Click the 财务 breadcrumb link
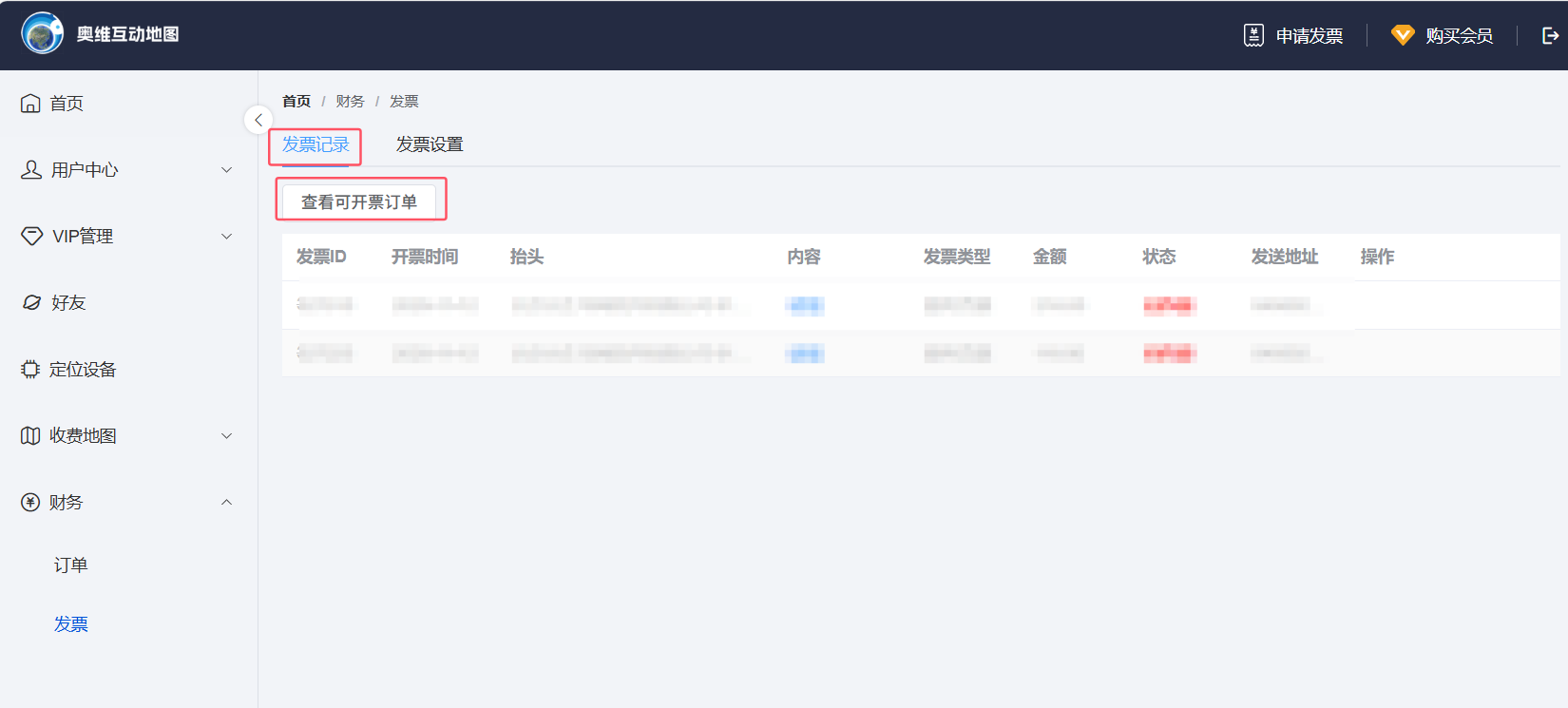Viewport: 1568px width, 708px height. pos(350,101)
